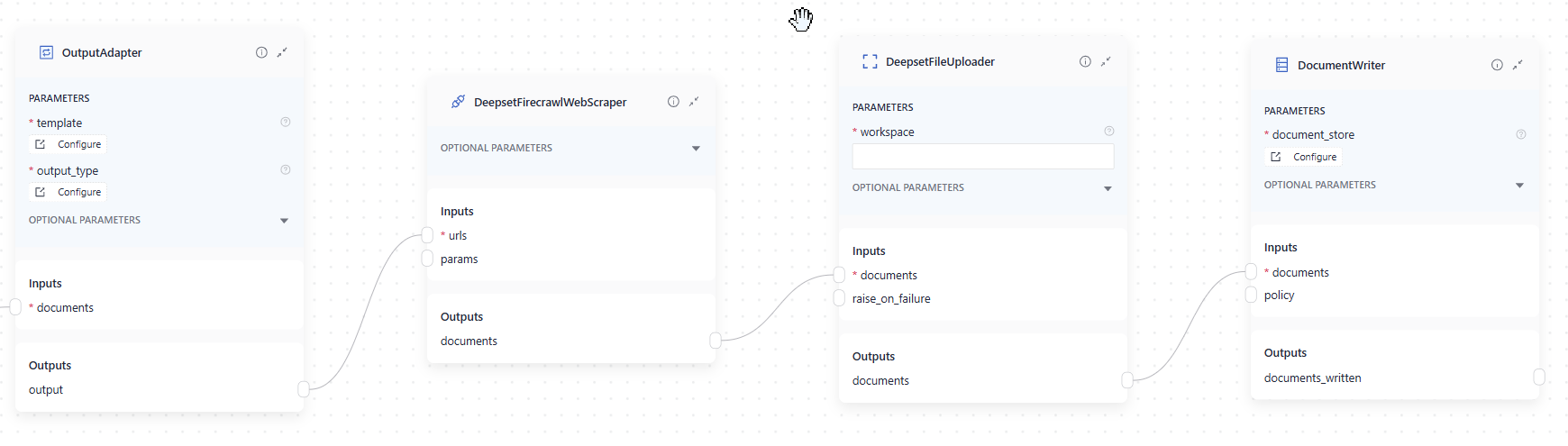Click the raise_on_failure input port
Image resolution: width=1568 pixels, height=446 pixels.
coord(839,298)
